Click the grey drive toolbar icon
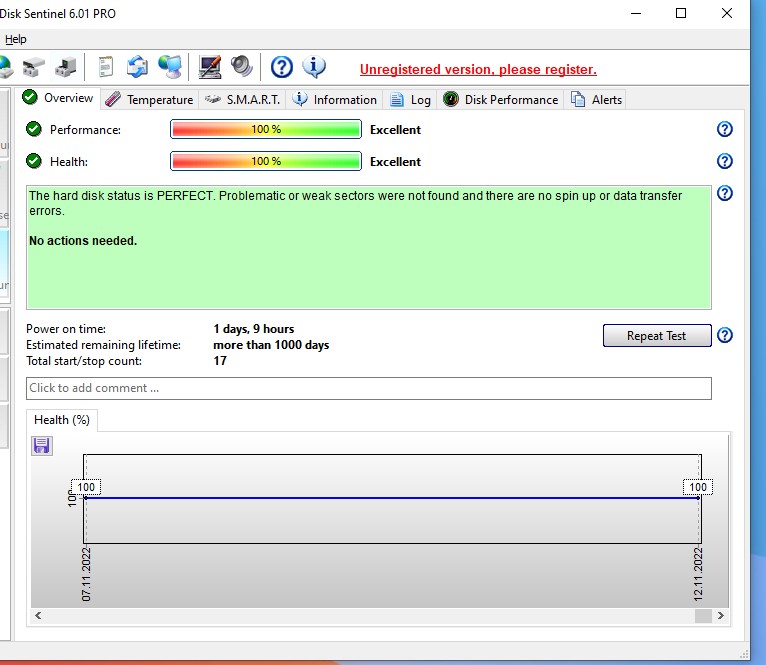 click(x=34, y=67)
